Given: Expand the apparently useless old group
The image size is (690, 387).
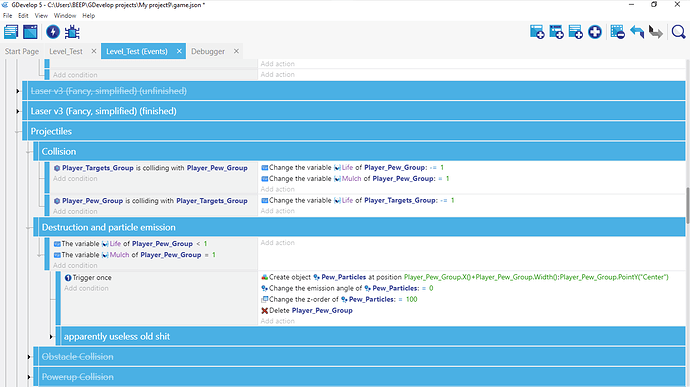Looking at the screenshot, I should [x=51, y=337].
